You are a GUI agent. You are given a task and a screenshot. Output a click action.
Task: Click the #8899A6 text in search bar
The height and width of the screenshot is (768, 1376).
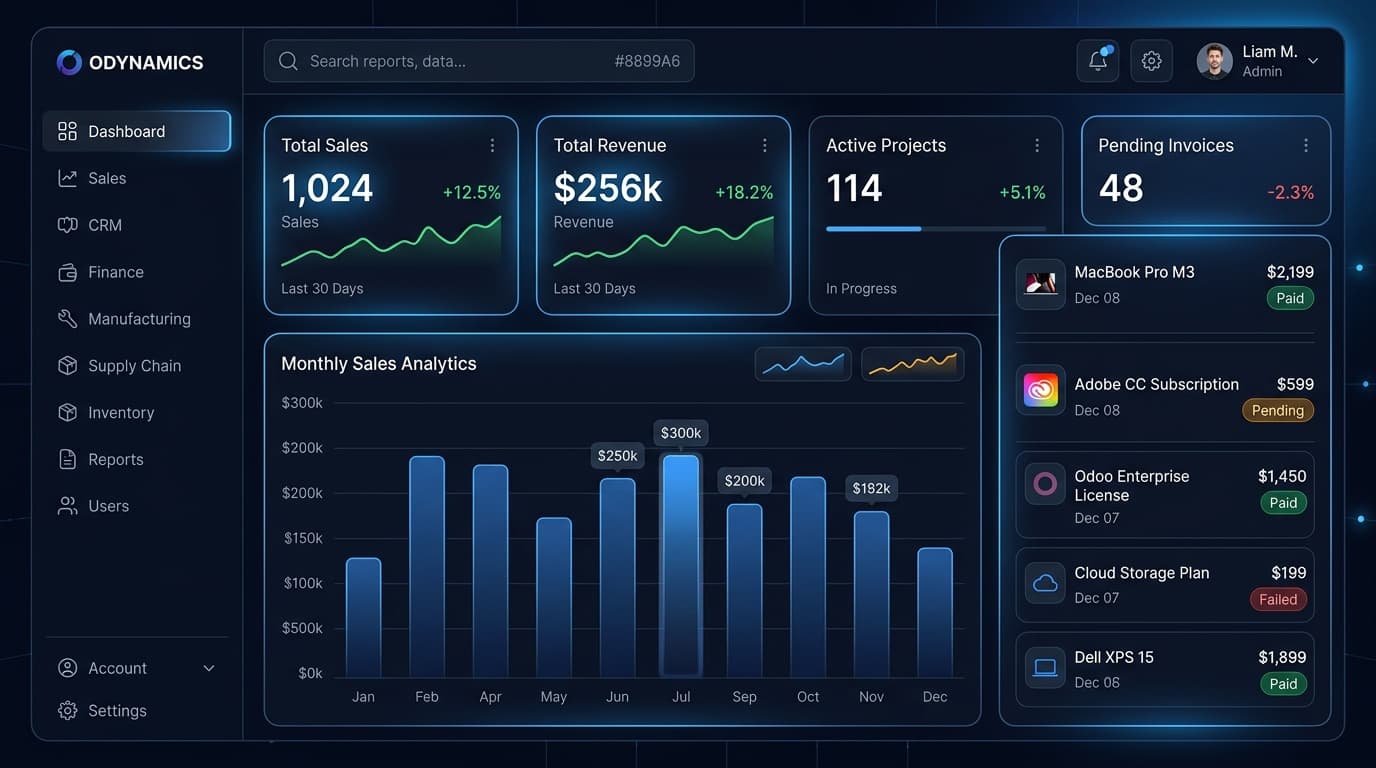[647, 61]
